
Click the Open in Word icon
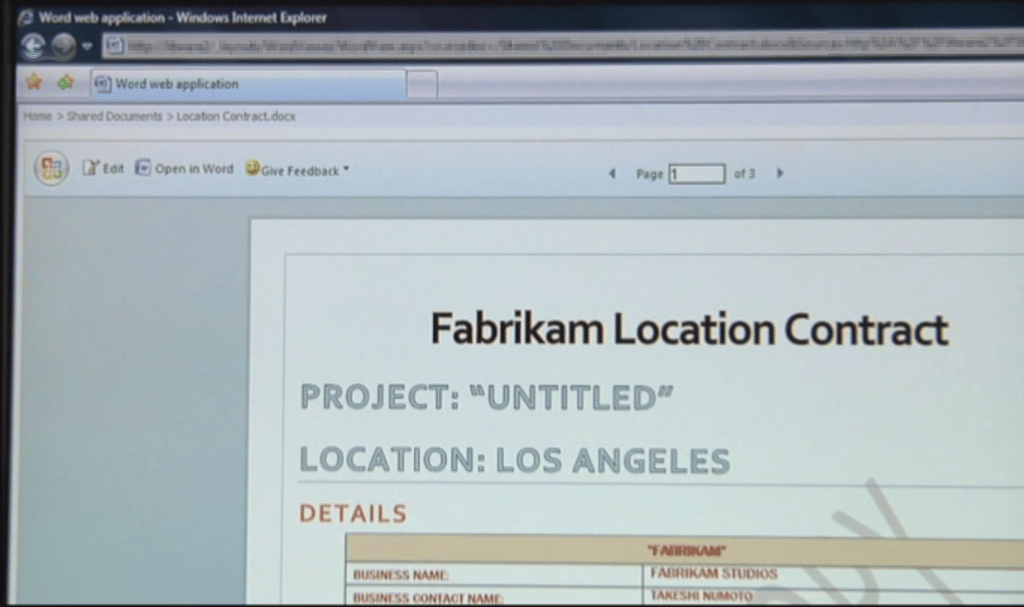click(x=142, y=168)
